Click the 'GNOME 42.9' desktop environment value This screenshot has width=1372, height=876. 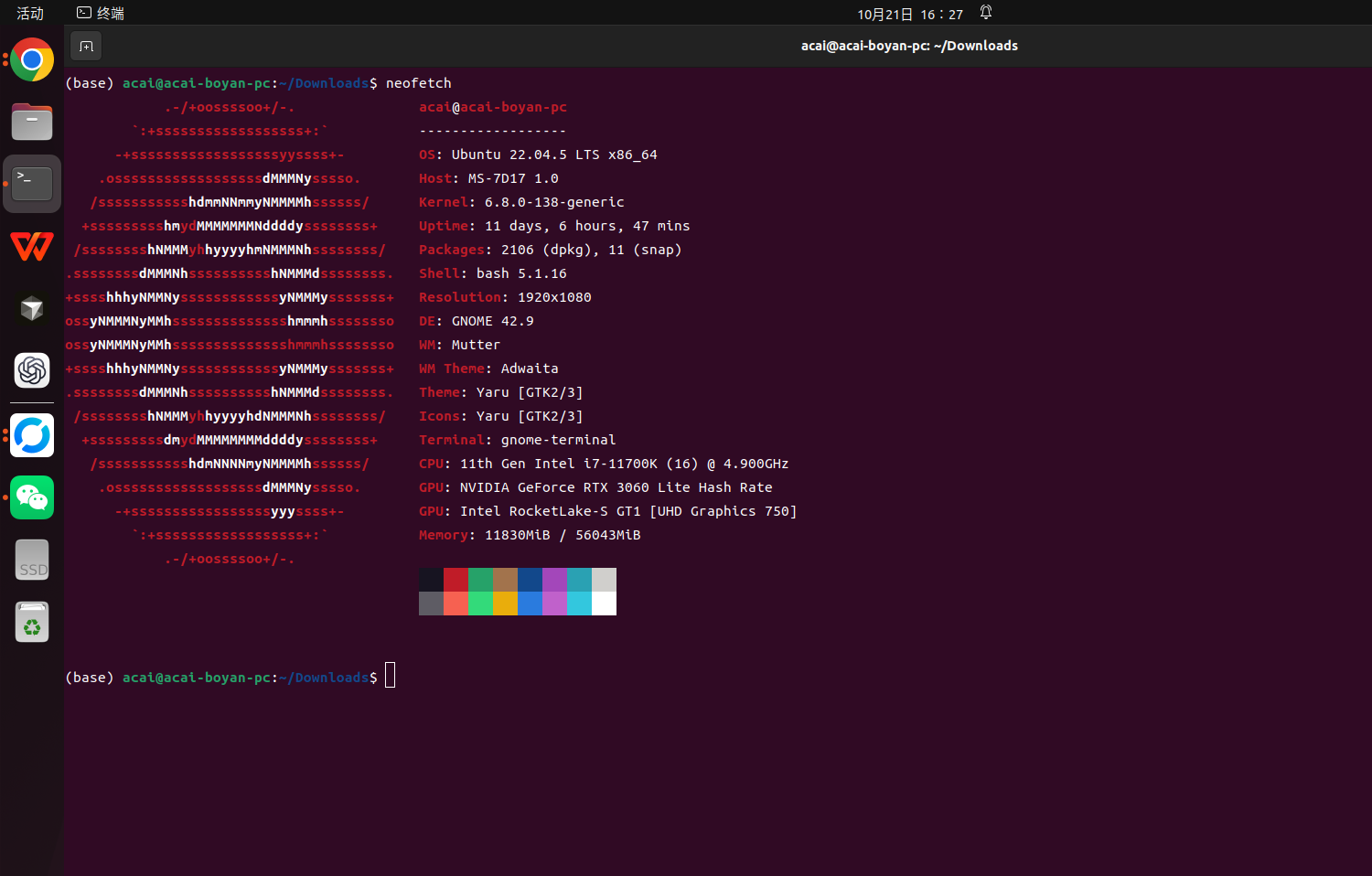(492, 321)
